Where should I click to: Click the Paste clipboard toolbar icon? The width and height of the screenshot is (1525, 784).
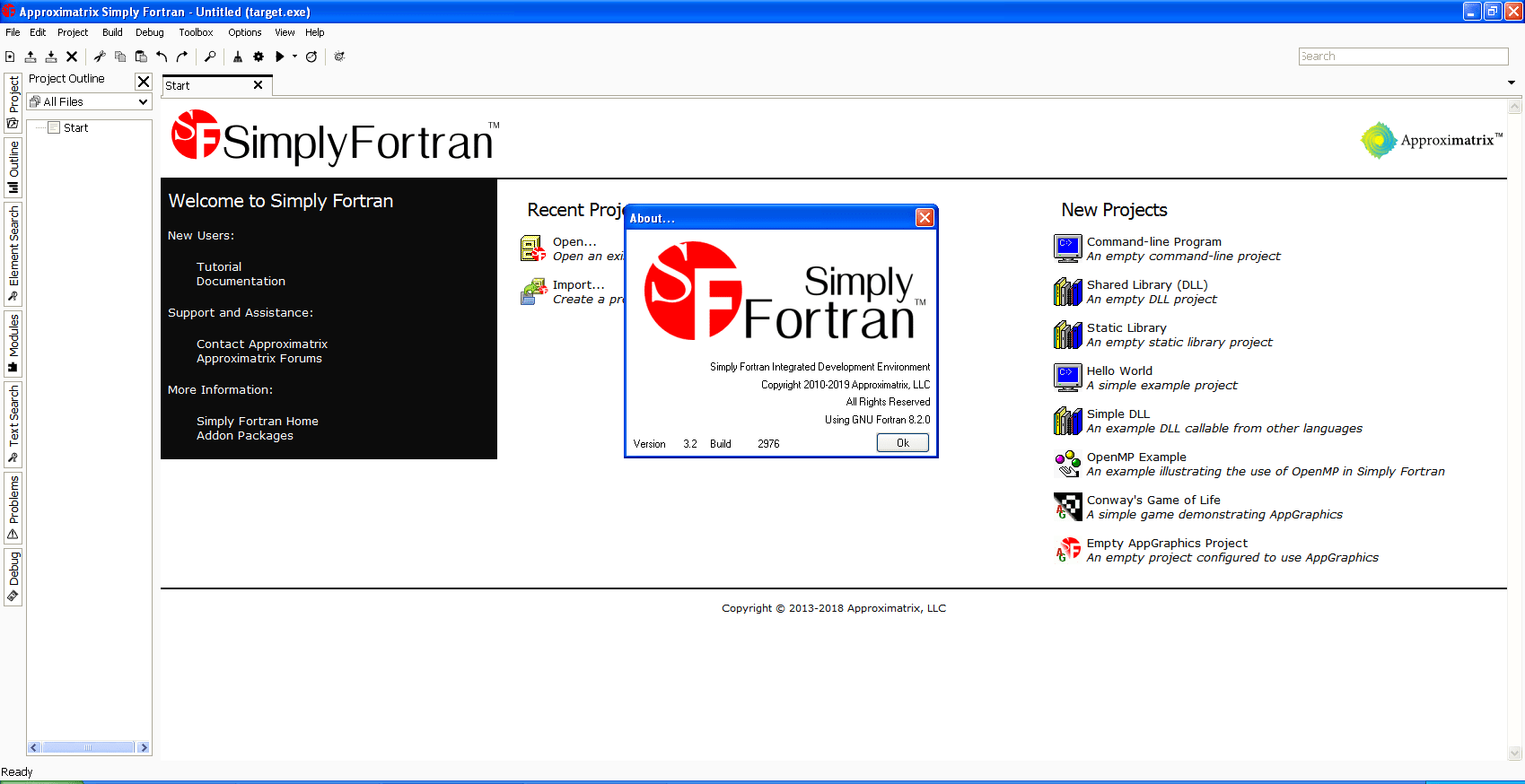pyautogui.click(x=141, y=57)
